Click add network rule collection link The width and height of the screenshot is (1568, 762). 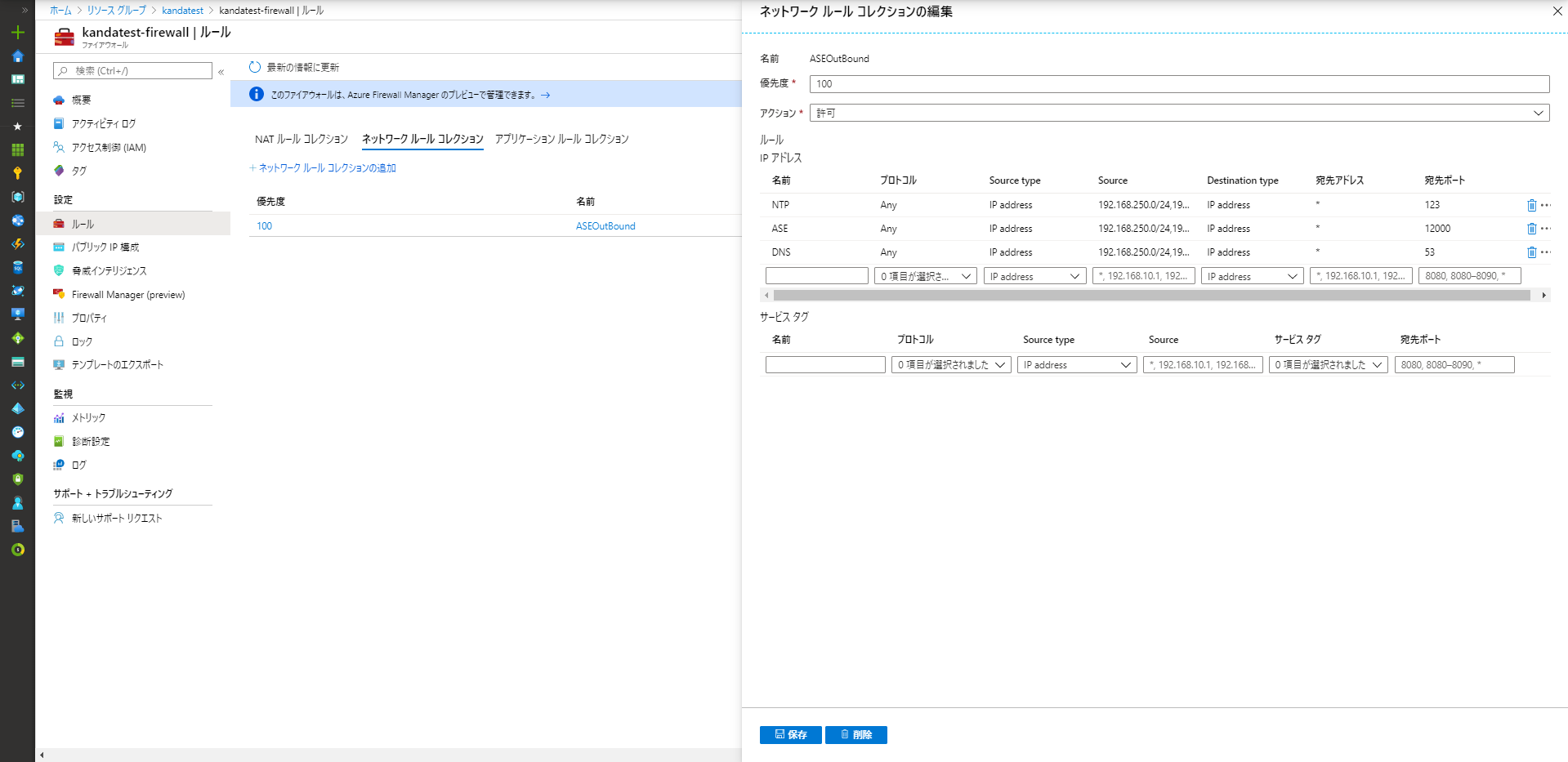tap(326, 168)
